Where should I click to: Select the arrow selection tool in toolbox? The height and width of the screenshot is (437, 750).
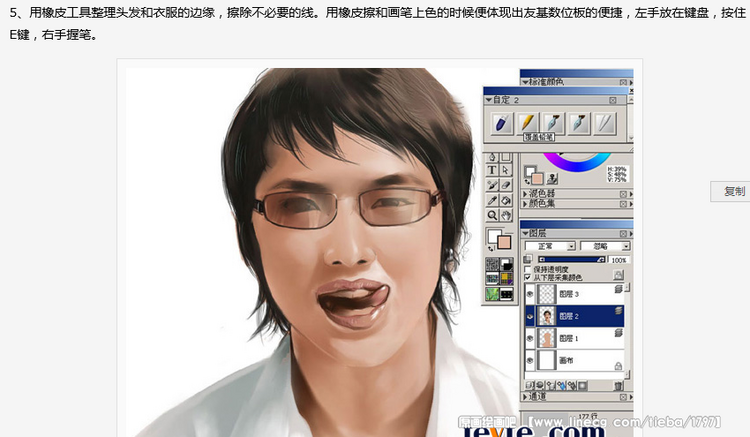(506, 170)
